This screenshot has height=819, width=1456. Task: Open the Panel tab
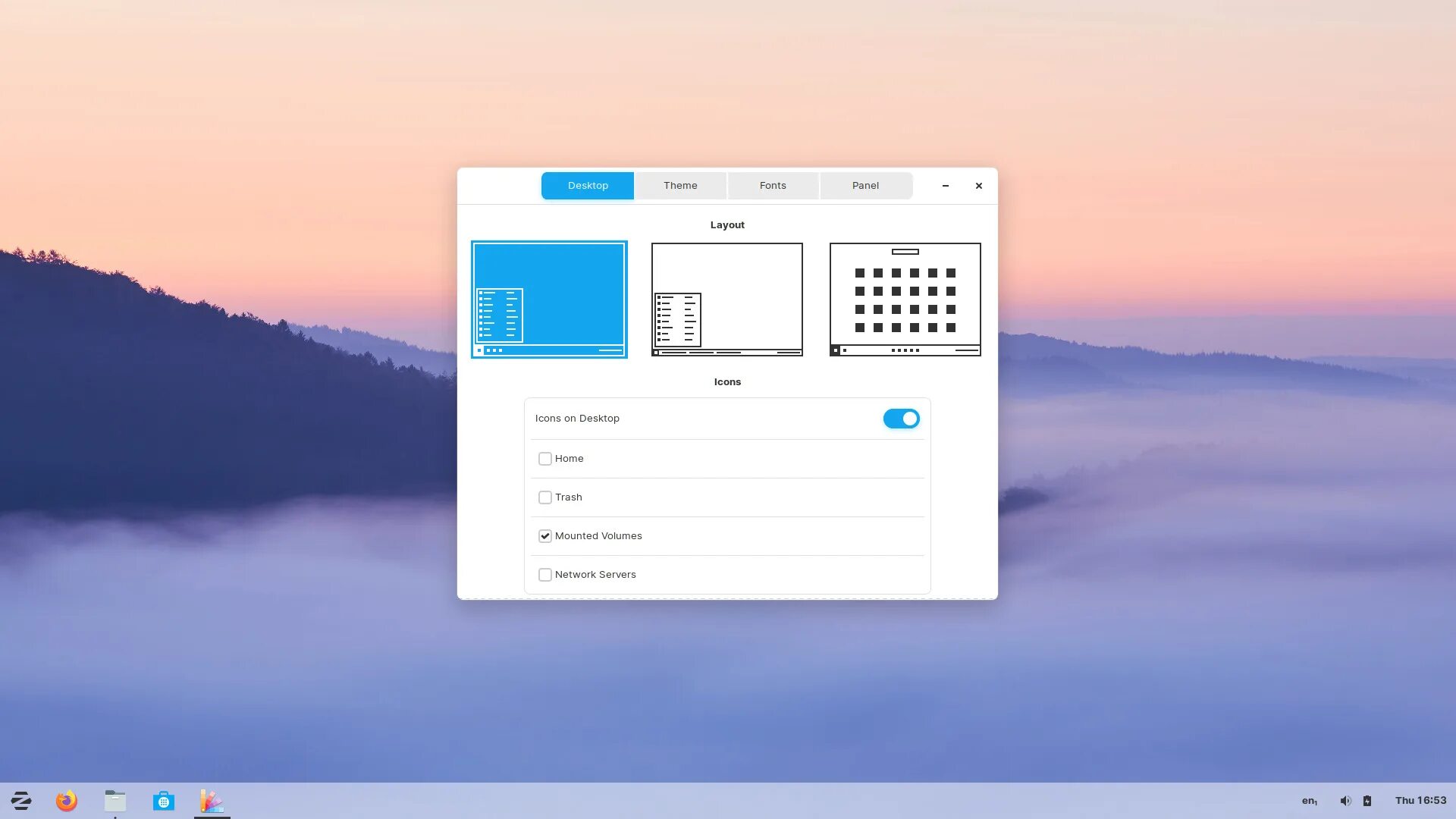(865, 186)
